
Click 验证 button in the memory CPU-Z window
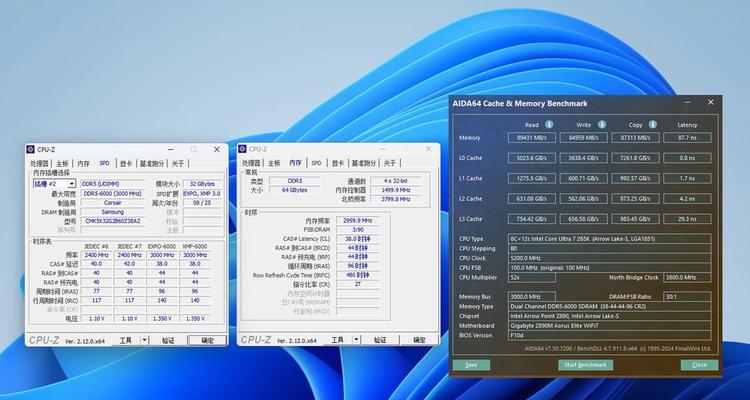click(380, 340)
